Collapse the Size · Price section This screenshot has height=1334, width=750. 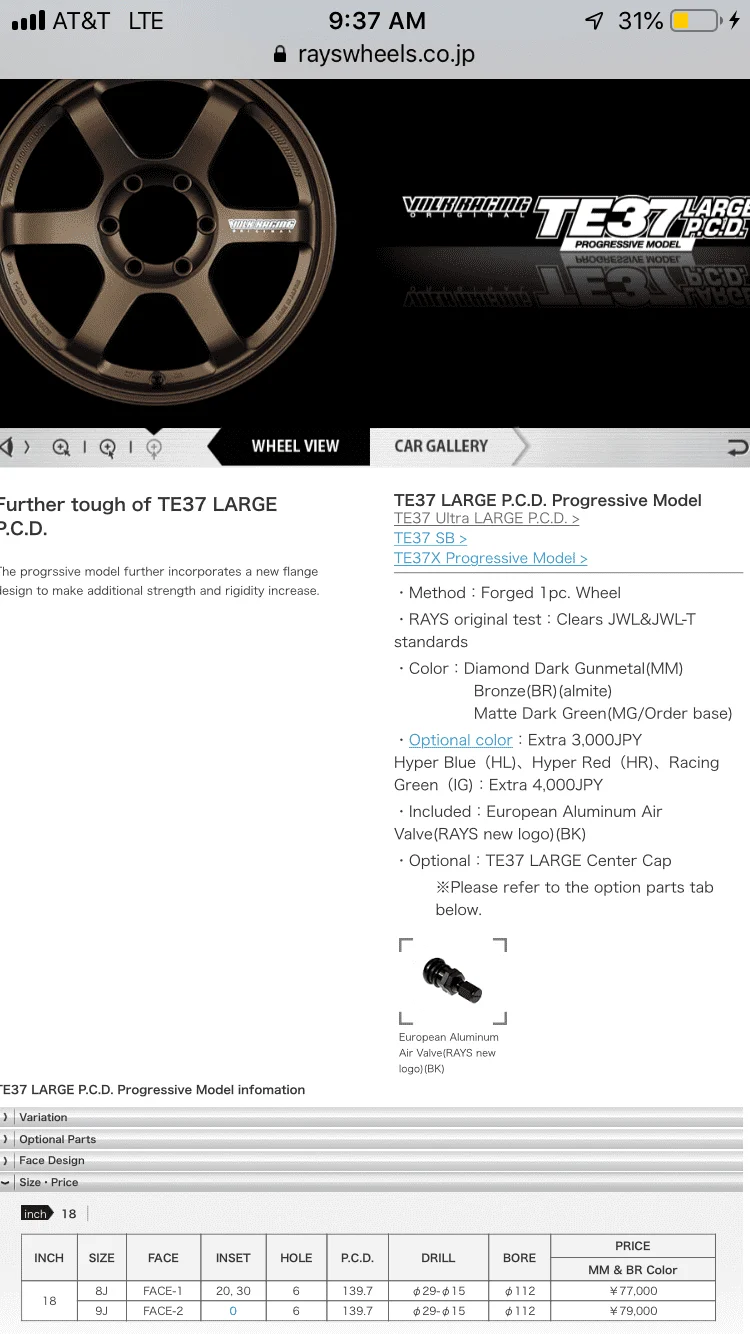tap(372, 1182)
